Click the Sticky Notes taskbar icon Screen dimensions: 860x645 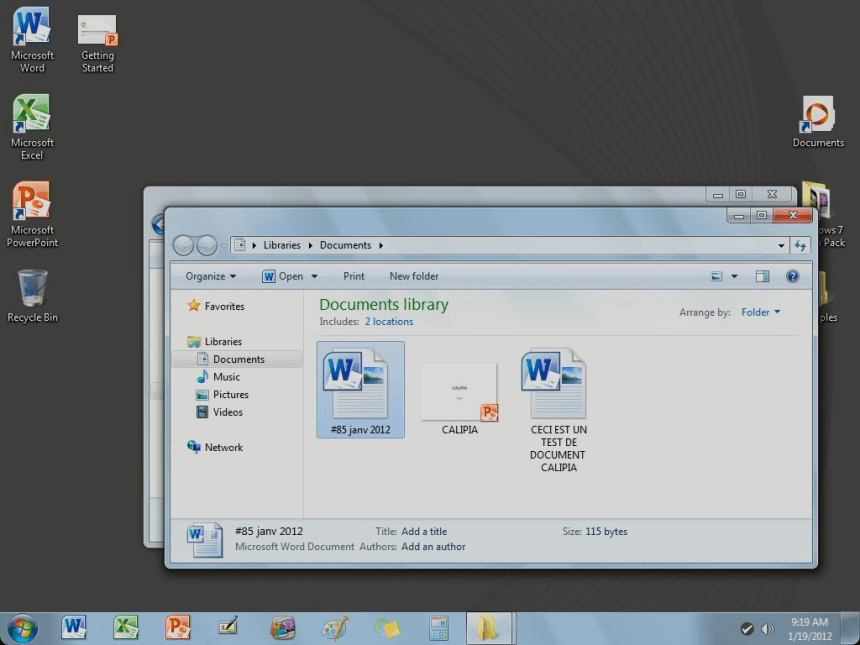point(386,628)
